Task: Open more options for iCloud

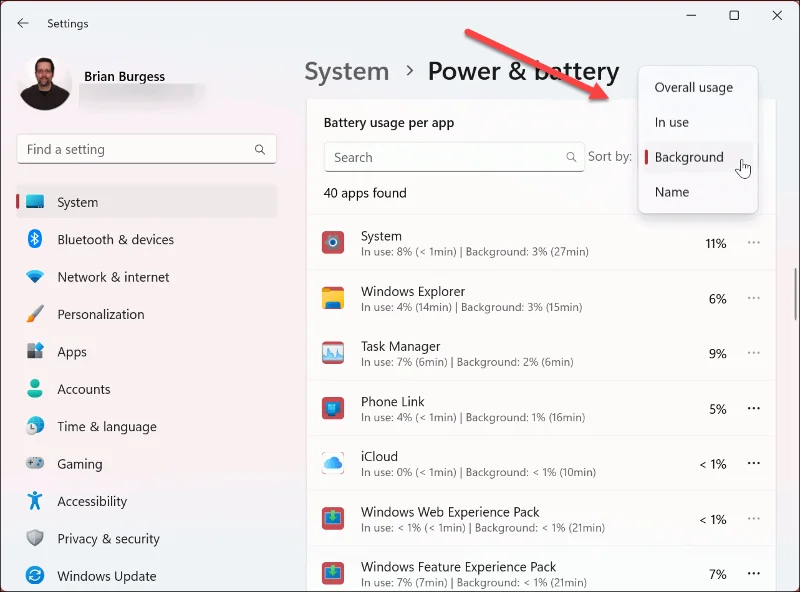Action: (x=754, y=463)
